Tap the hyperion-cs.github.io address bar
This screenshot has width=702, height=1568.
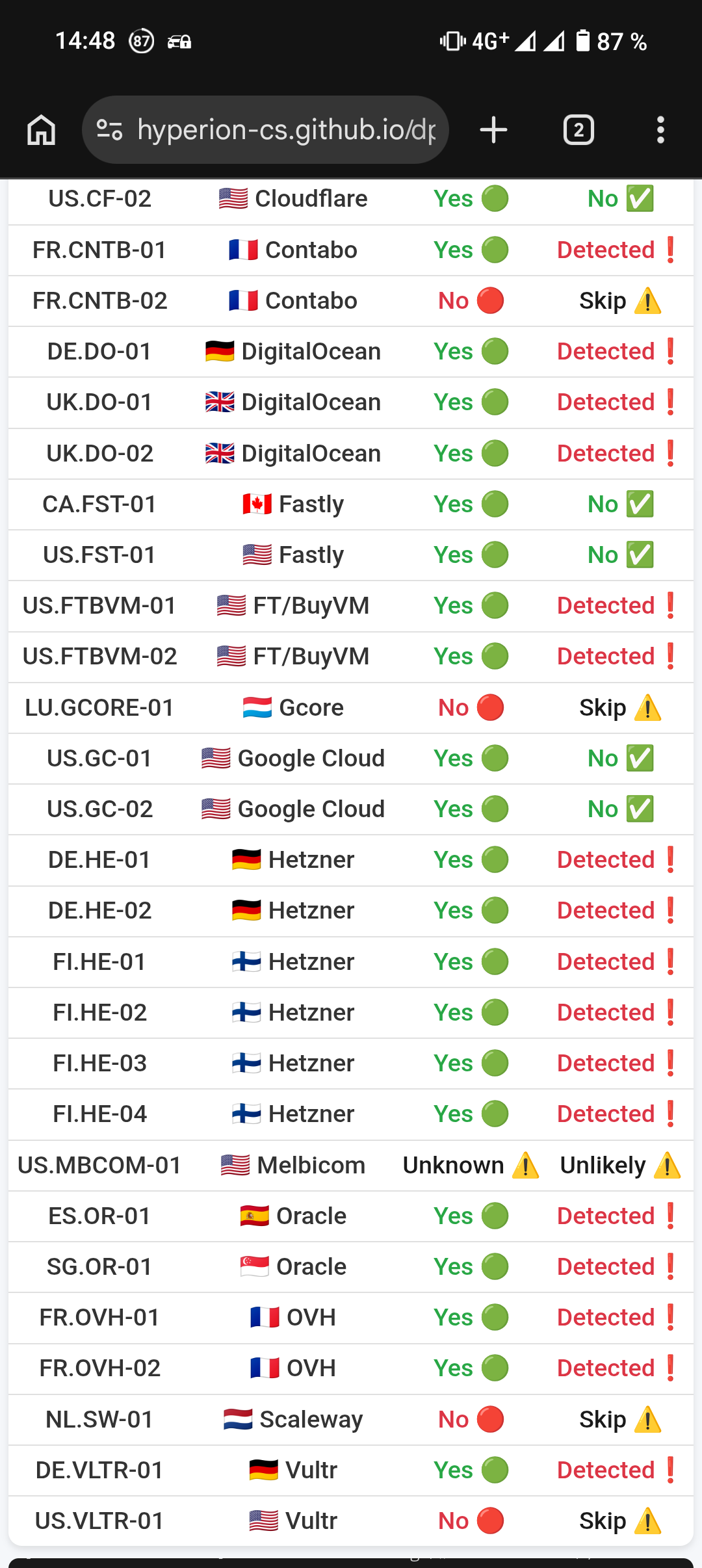coord(286,130)
